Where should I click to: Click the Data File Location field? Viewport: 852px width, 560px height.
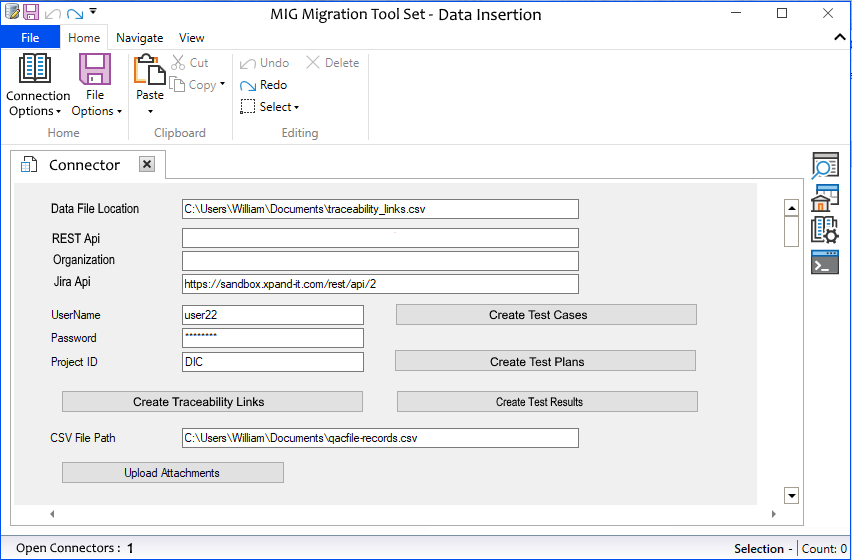coord(380,209)
